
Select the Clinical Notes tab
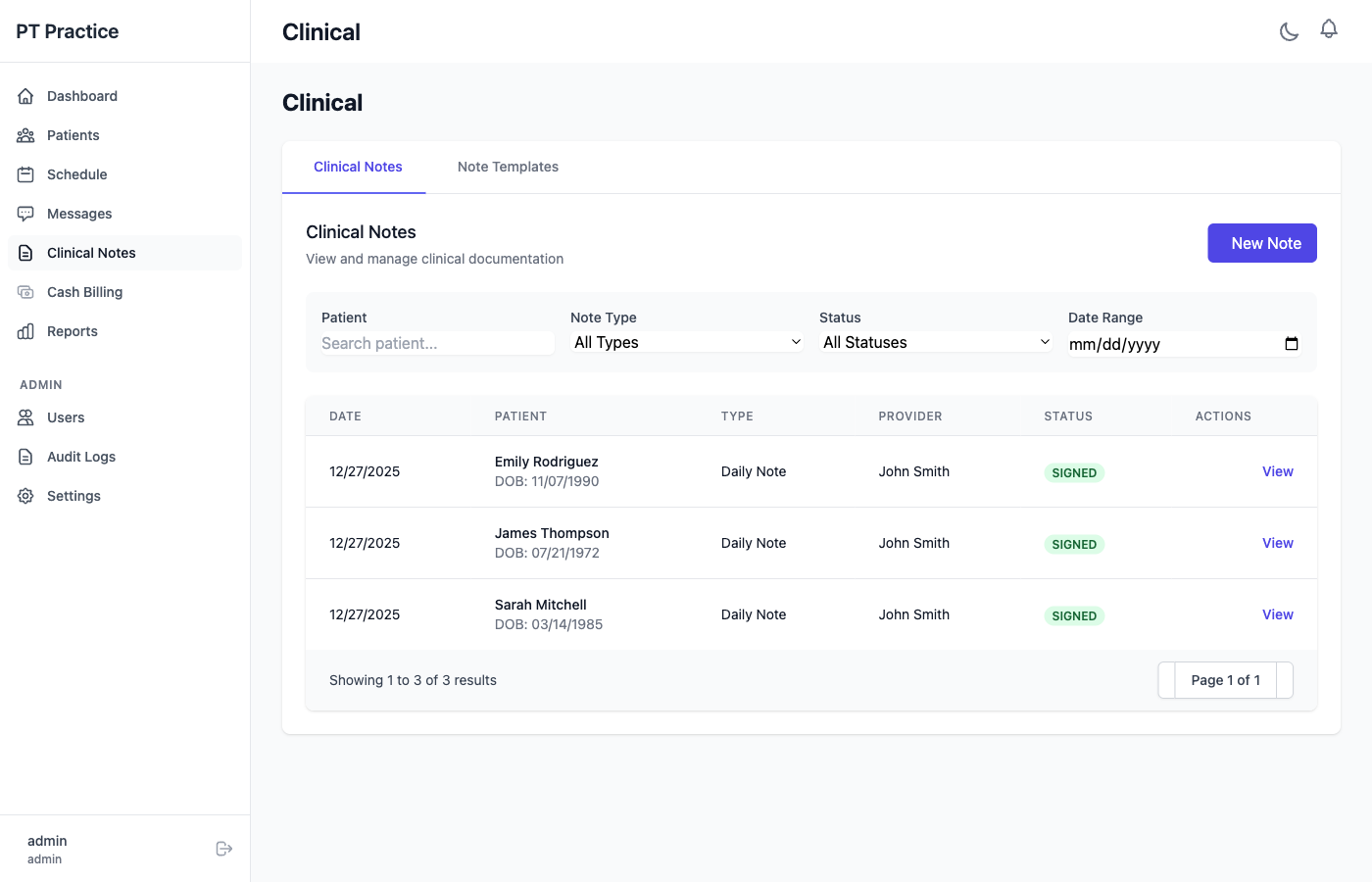pos(358,167)
